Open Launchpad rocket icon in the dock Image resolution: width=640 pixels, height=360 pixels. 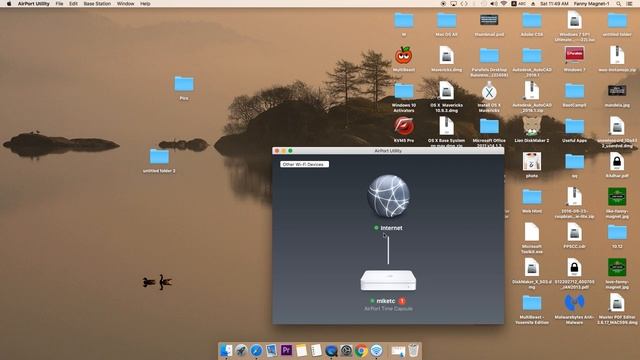[241, 350]
